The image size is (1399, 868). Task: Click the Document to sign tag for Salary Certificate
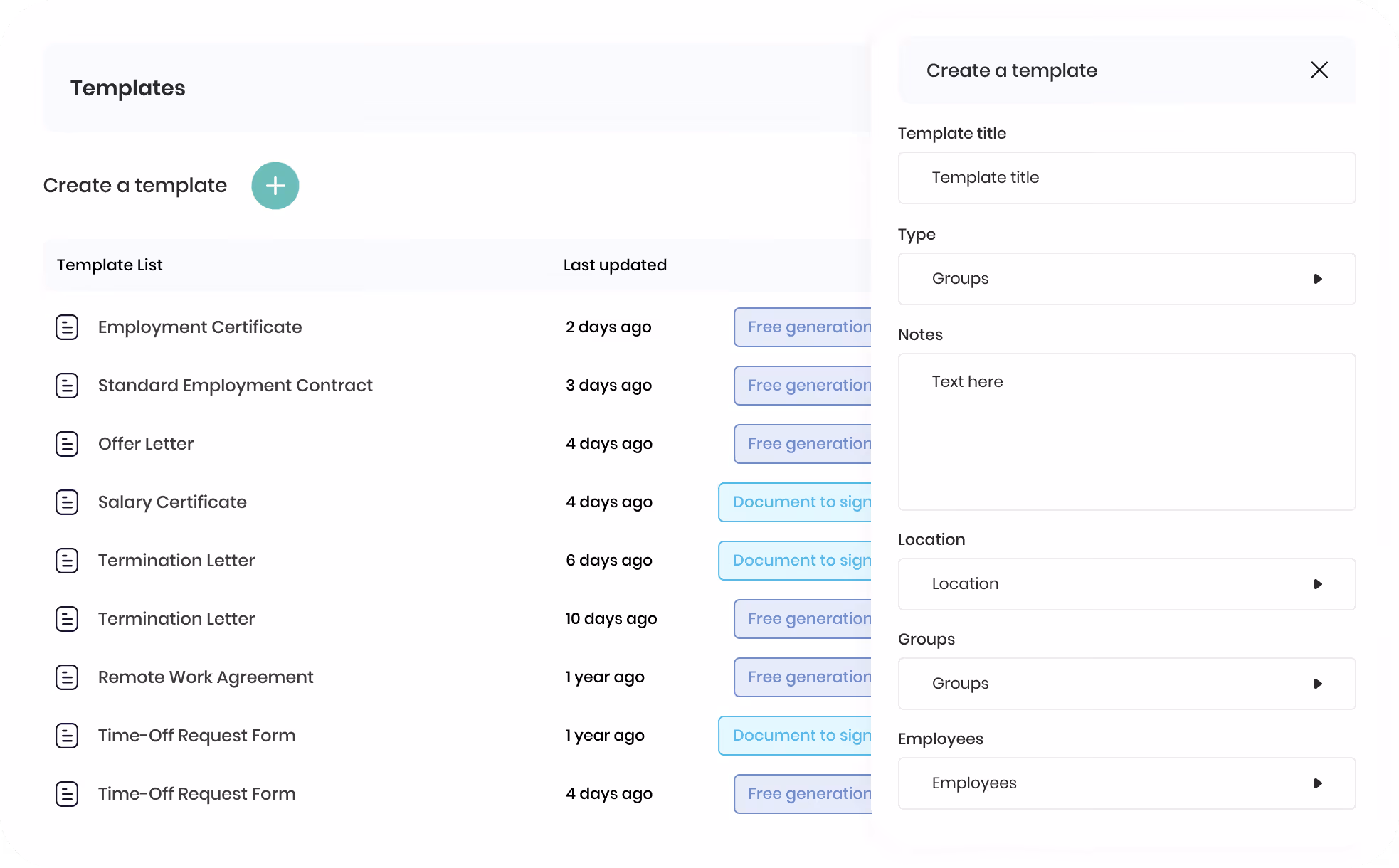click(796, 502)
